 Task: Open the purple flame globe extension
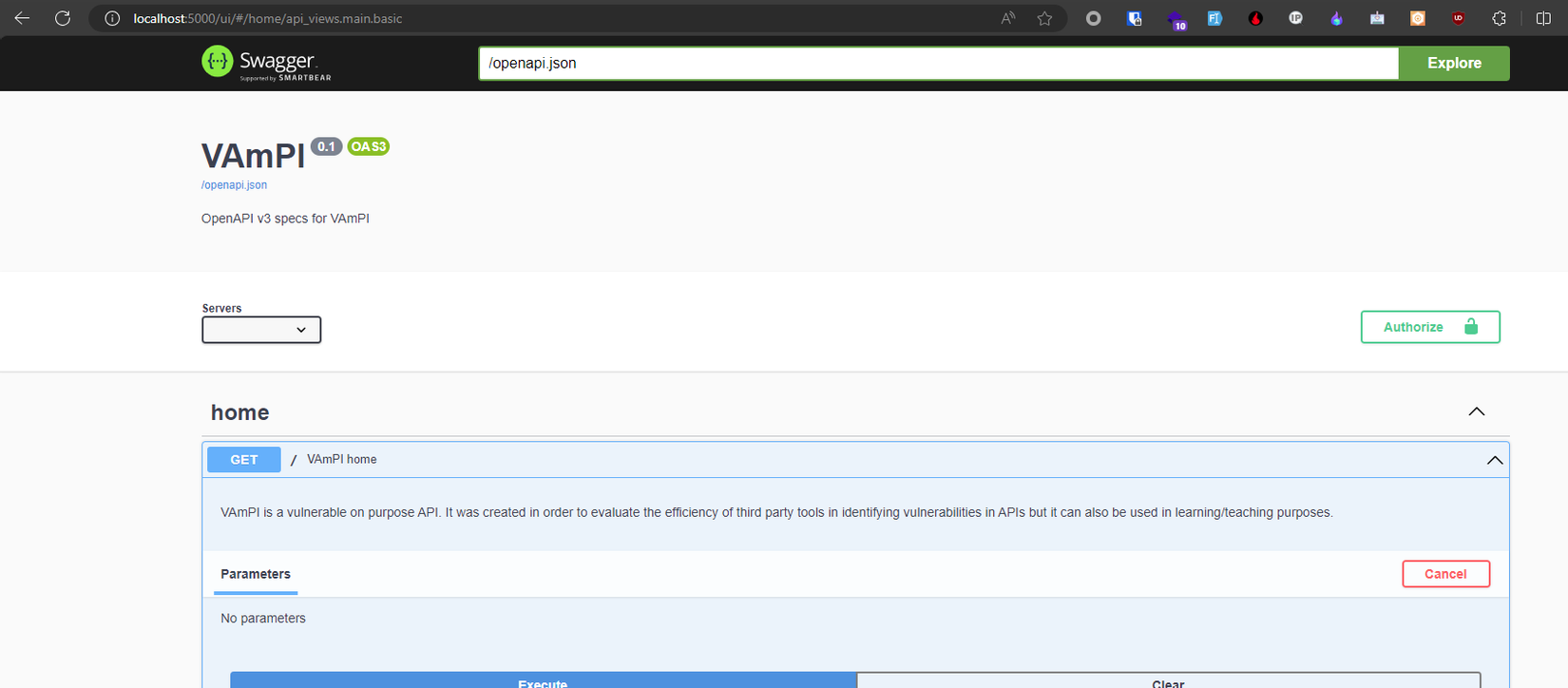click(1336, 18)
